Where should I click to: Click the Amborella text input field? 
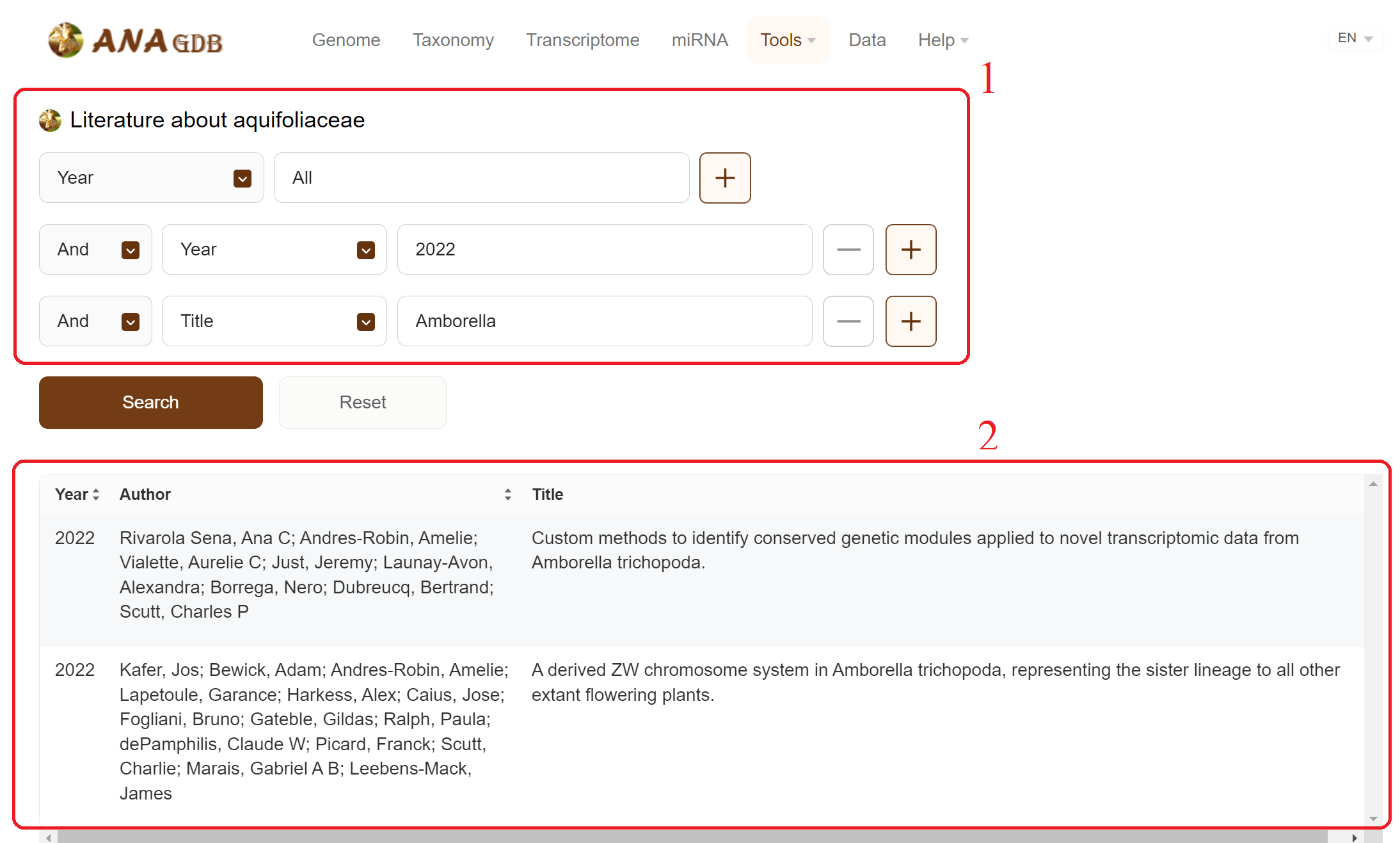604,321
